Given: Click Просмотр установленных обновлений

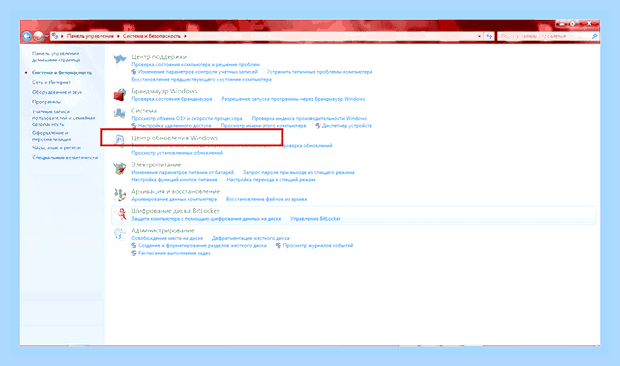Looking at the screenshot, I should (x=177, y=153).
